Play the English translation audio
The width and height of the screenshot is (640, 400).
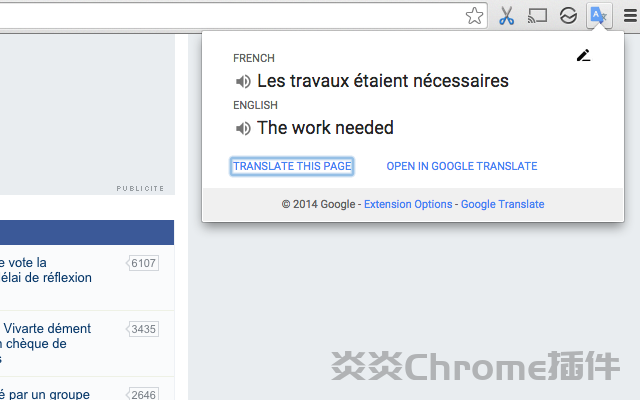pos(242,128)
